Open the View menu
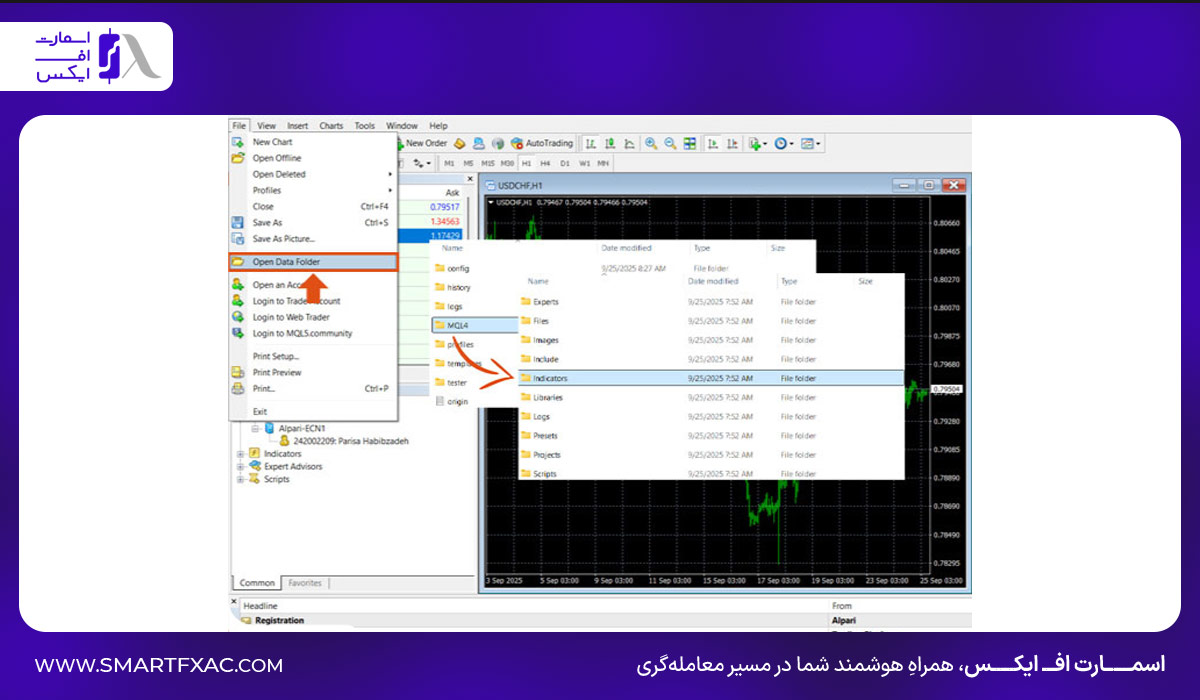 click(266, 126)
